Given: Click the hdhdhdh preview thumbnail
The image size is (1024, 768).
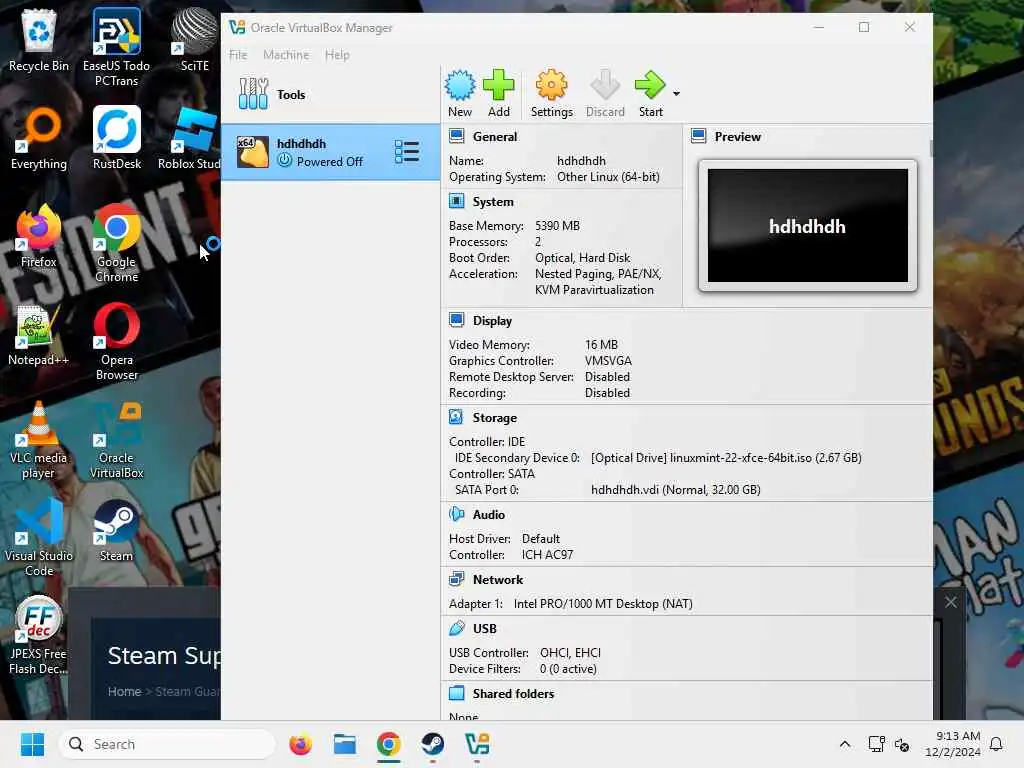Looking at the screenshot, I should (x=807, y=225).
